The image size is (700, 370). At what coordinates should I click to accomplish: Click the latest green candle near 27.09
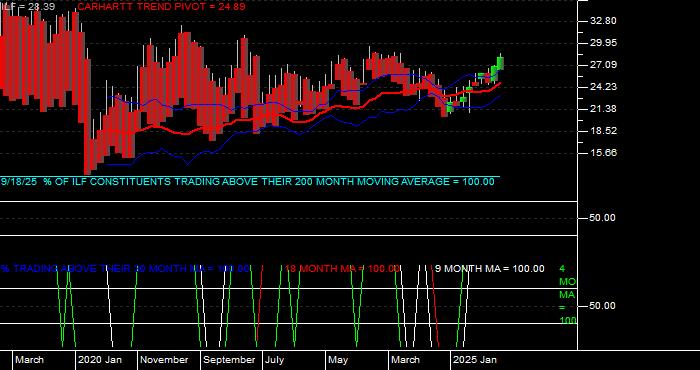500,62
